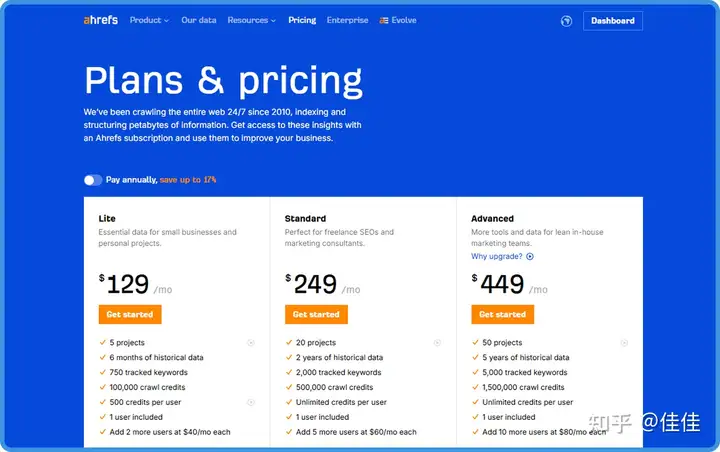720x452 pixels.
Task: Click the info icon beside 20 projects
Action: click(437, 343)
